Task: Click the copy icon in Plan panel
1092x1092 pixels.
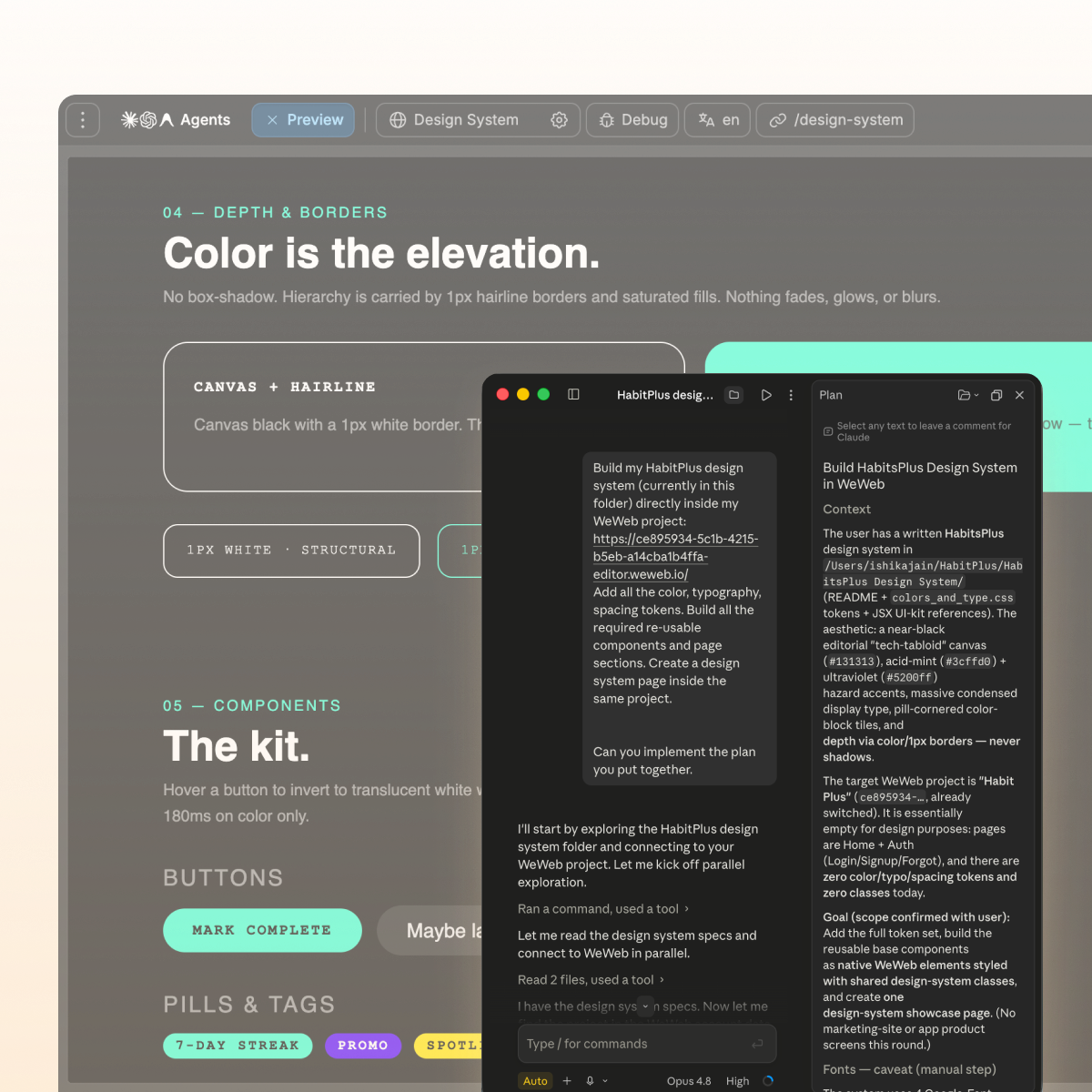Action: pyautogui.click(x=996, y=395)
